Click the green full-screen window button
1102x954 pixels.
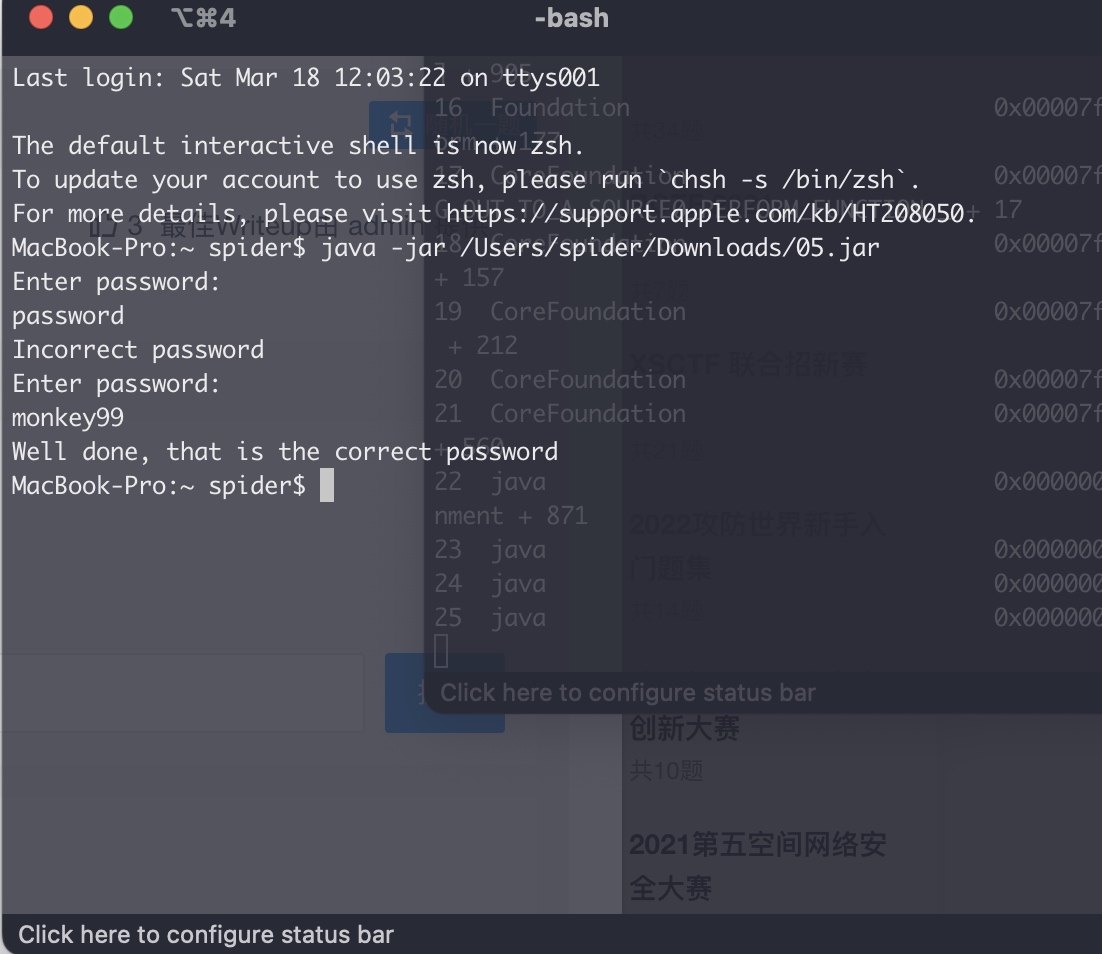(x=120, y=18)
